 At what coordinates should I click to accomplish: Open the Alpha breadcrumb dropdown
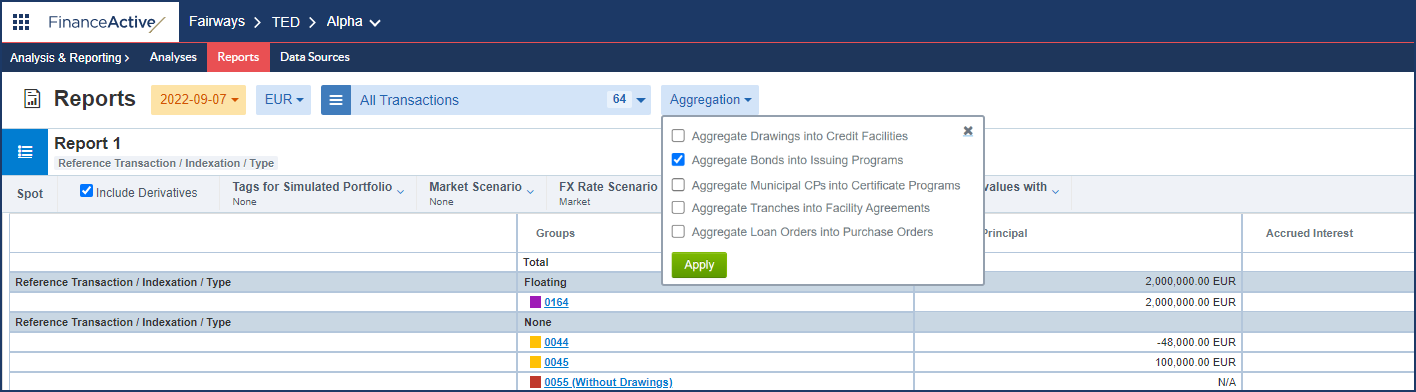(x=354, y=21)
